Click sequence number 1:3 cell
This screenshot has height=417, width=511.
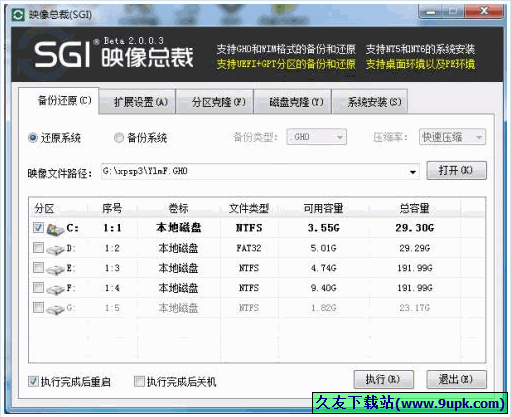click(x=112, y=268)
